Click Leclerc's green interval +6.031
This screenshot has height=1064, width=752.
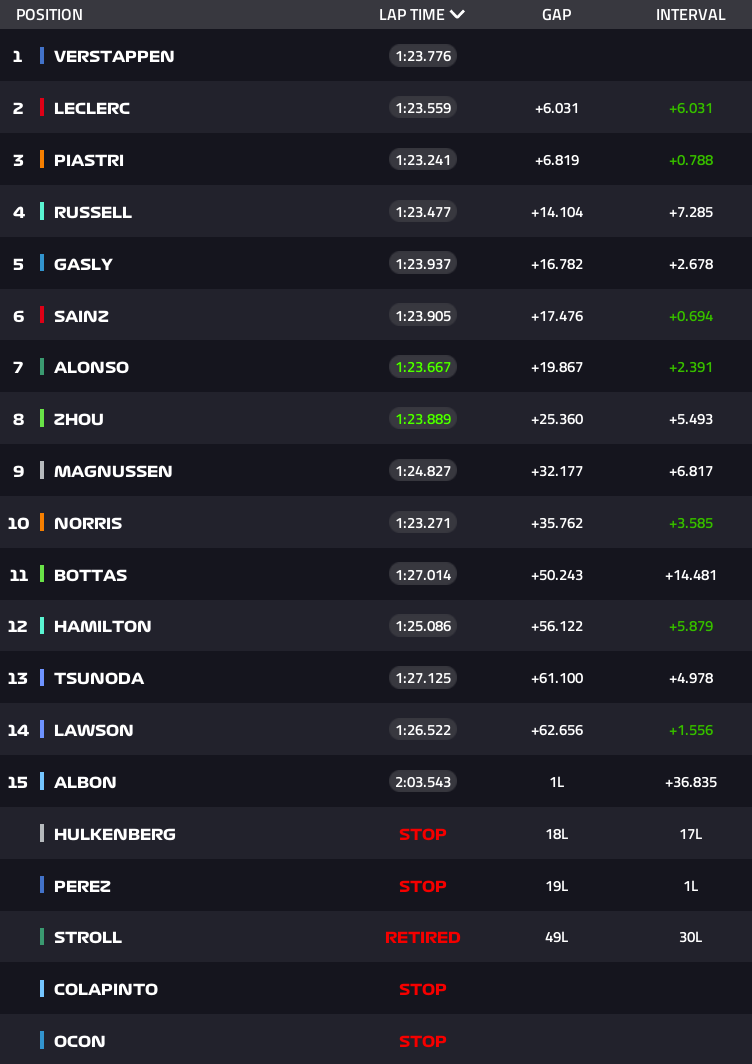691,108
